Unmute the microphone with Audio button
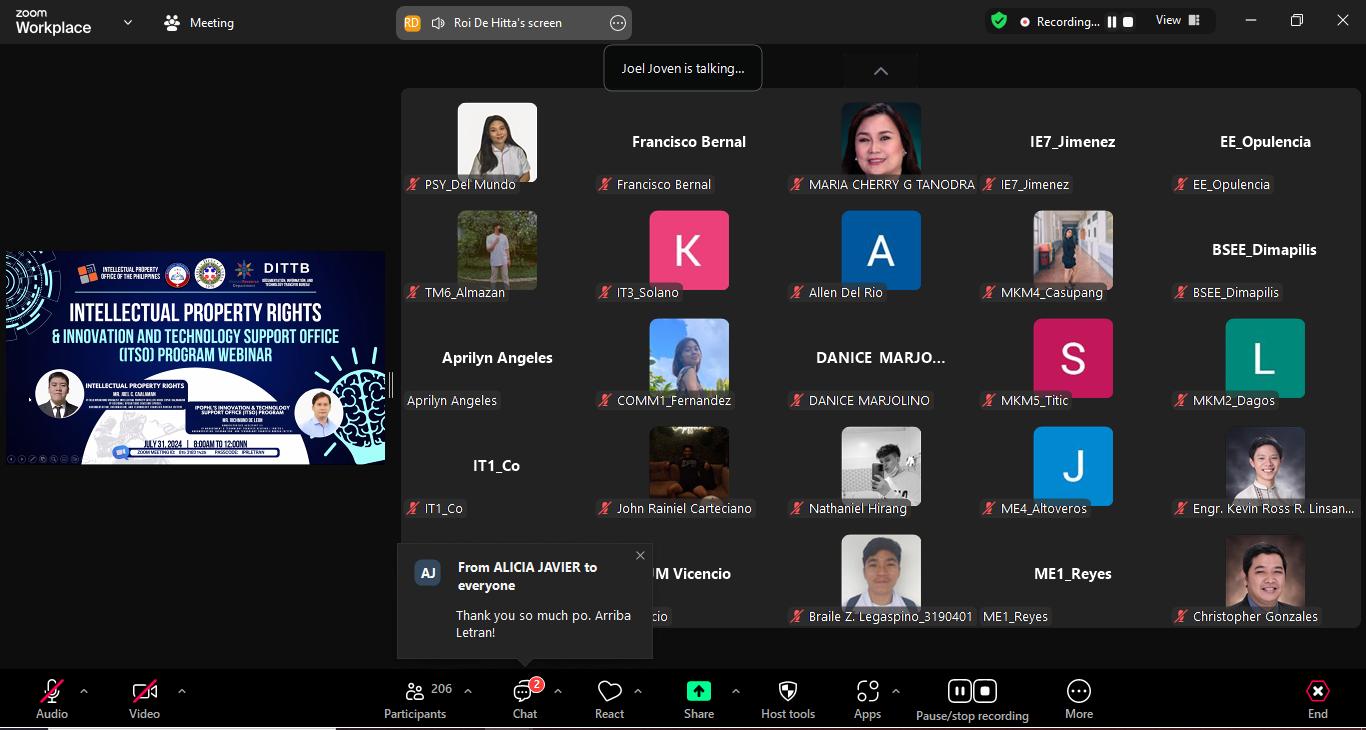The image size is (1366, 730). coord(52,699)
